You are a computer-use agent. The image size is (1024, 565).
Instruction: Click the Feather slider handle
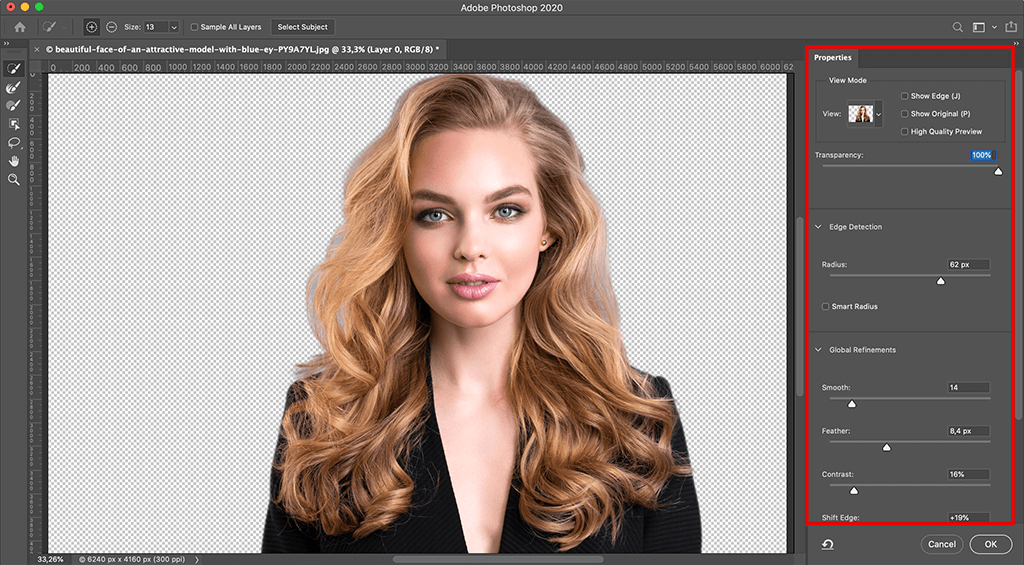pos(886,447)
